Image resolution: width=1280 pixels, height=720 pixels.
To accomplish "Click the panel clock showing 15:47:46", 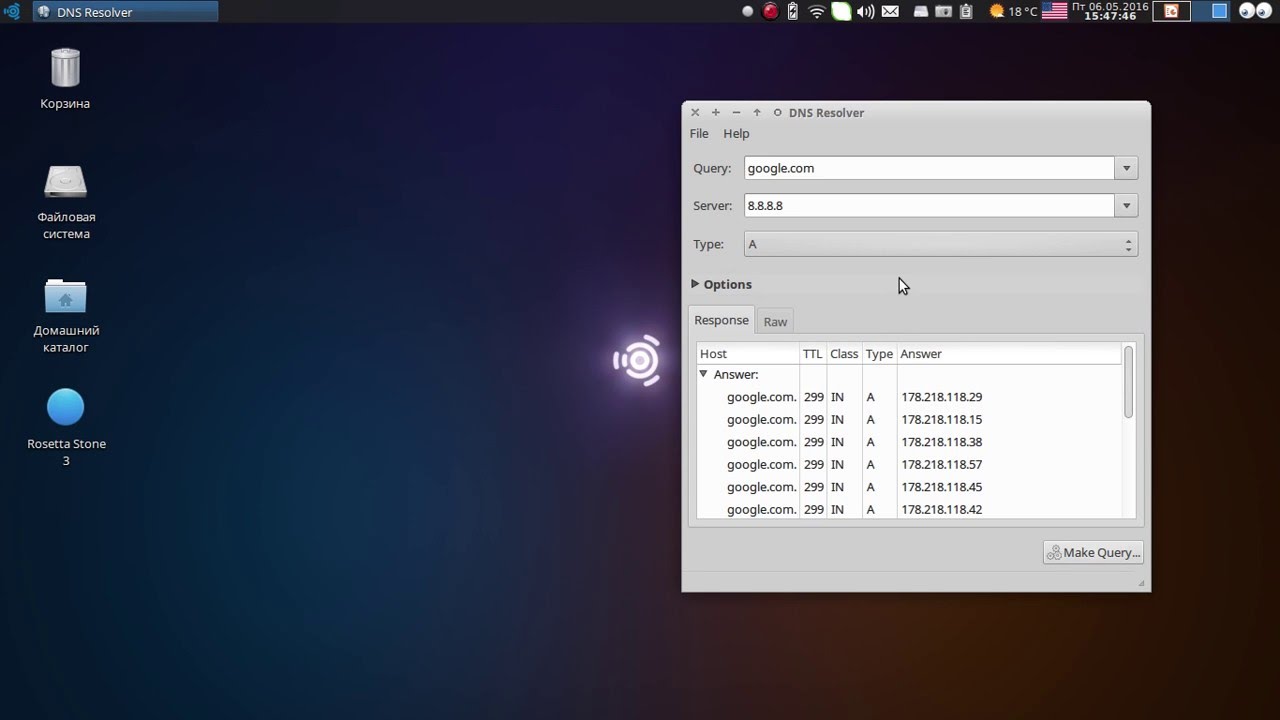I will coord(1110,12).
